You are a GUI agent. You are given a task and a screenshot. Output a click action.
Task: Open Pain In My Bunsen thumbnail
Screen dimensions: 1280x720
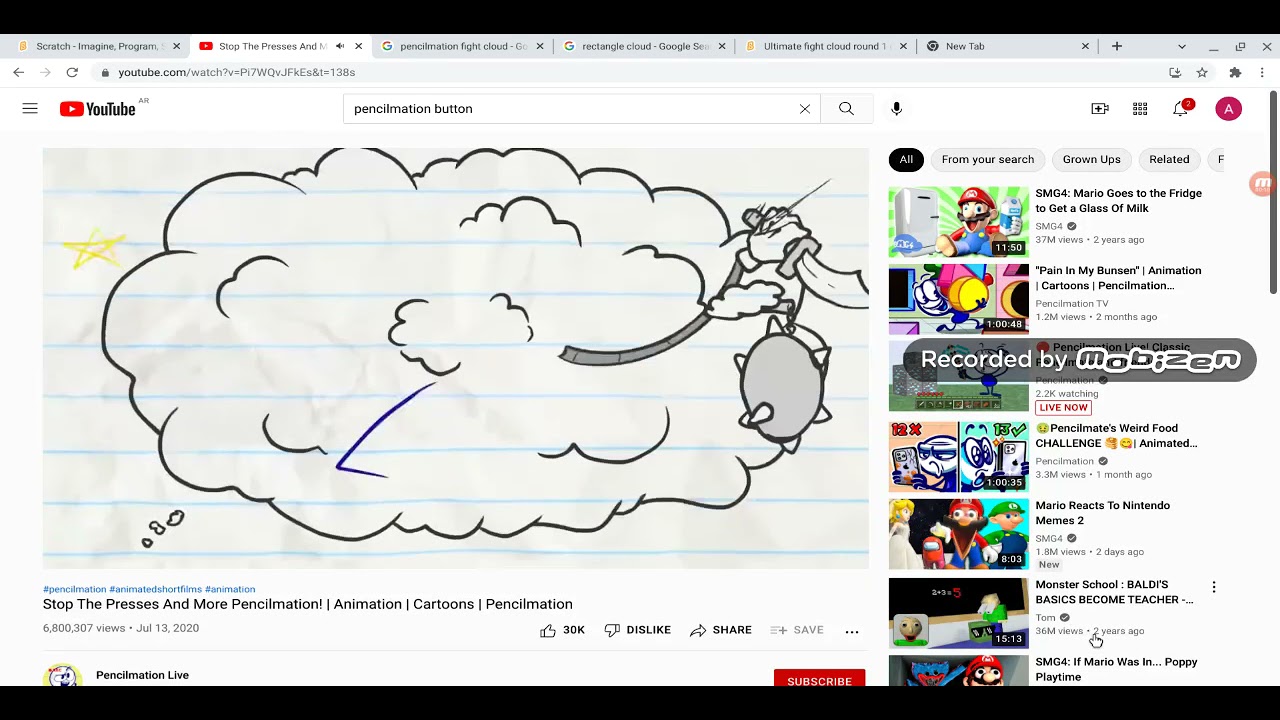pos(959,298)
